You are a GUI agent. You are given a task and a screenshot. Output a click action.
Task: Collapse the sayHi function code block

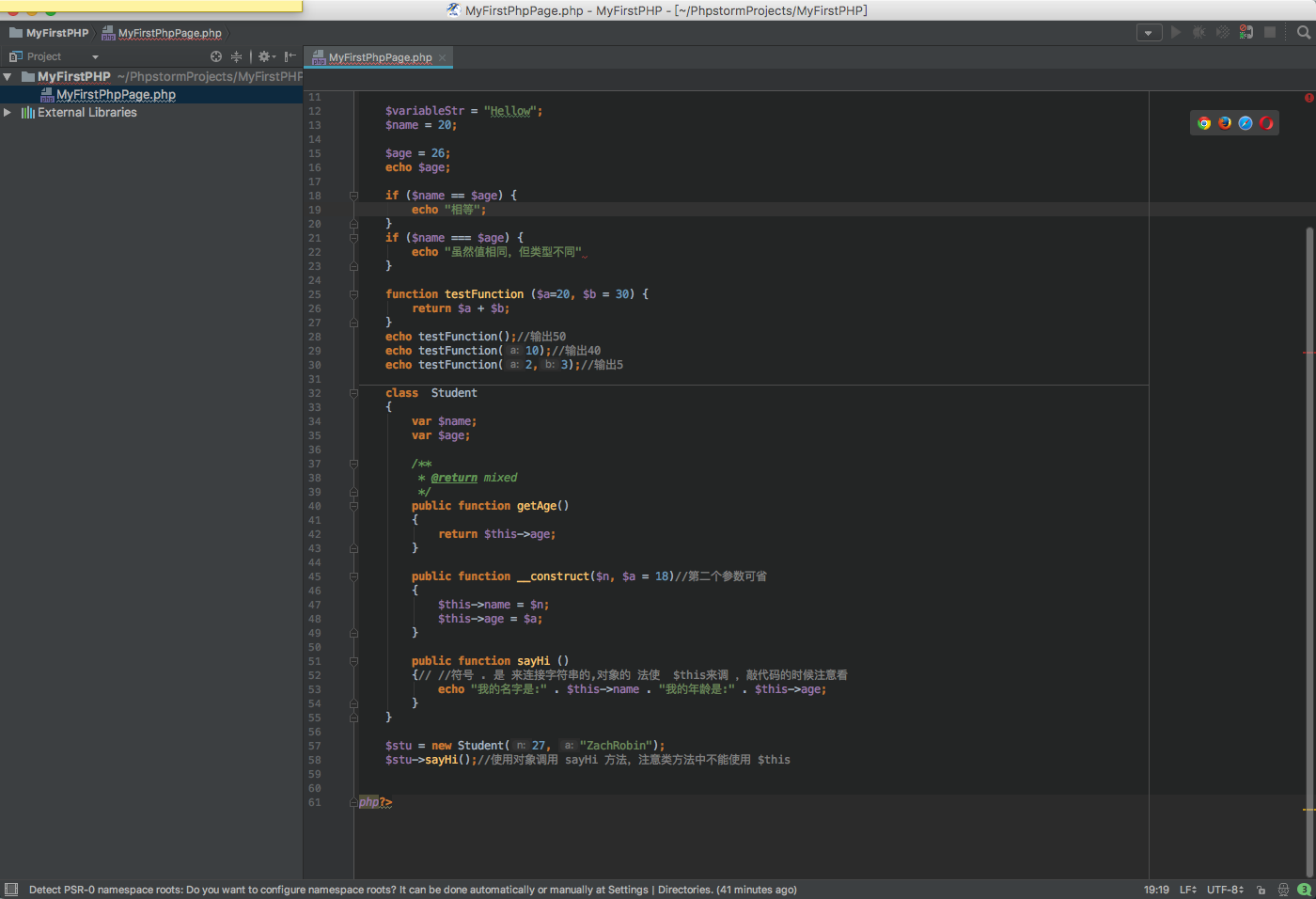coord(353,660)
